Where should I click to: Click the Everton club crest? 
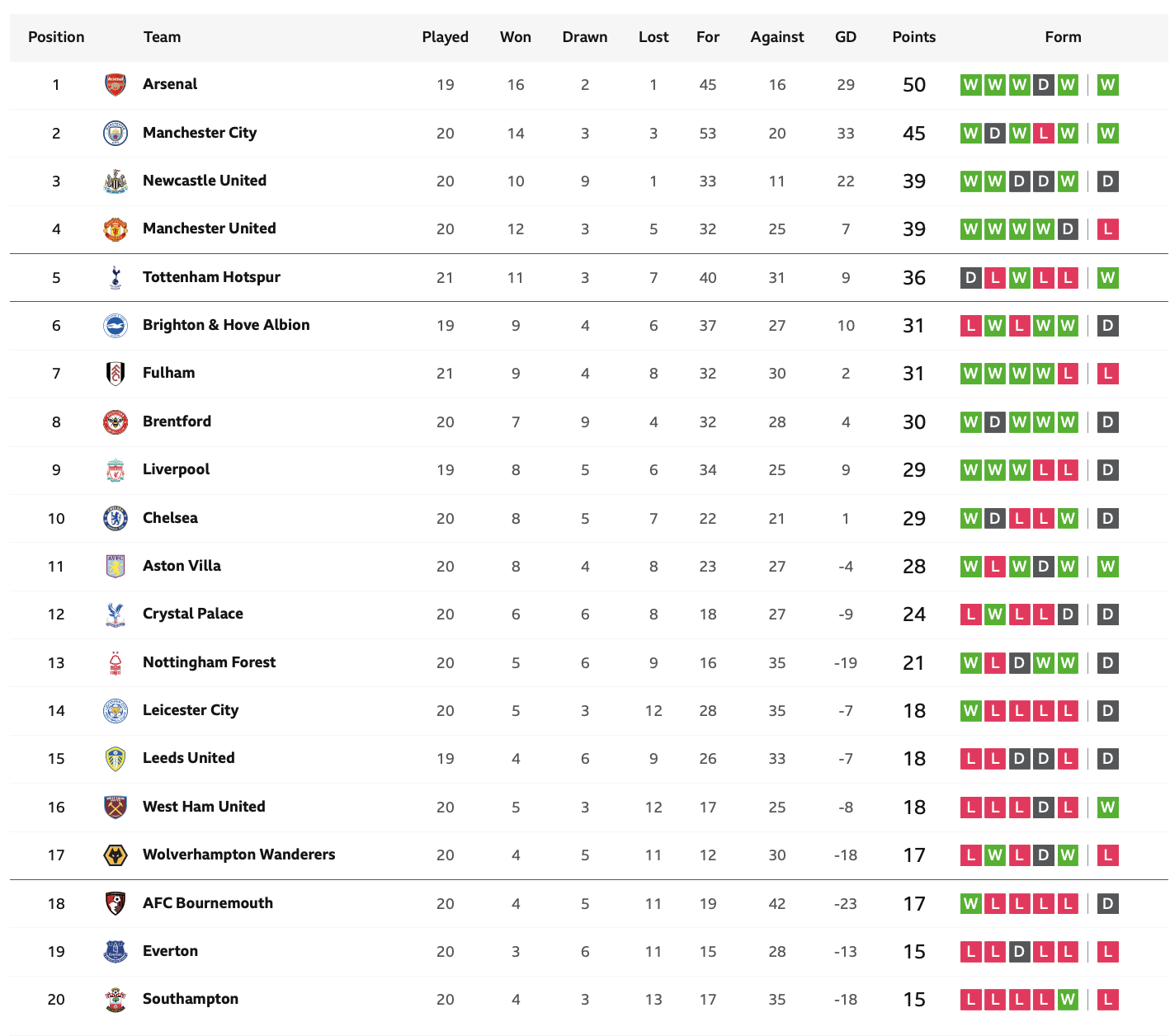116,951
